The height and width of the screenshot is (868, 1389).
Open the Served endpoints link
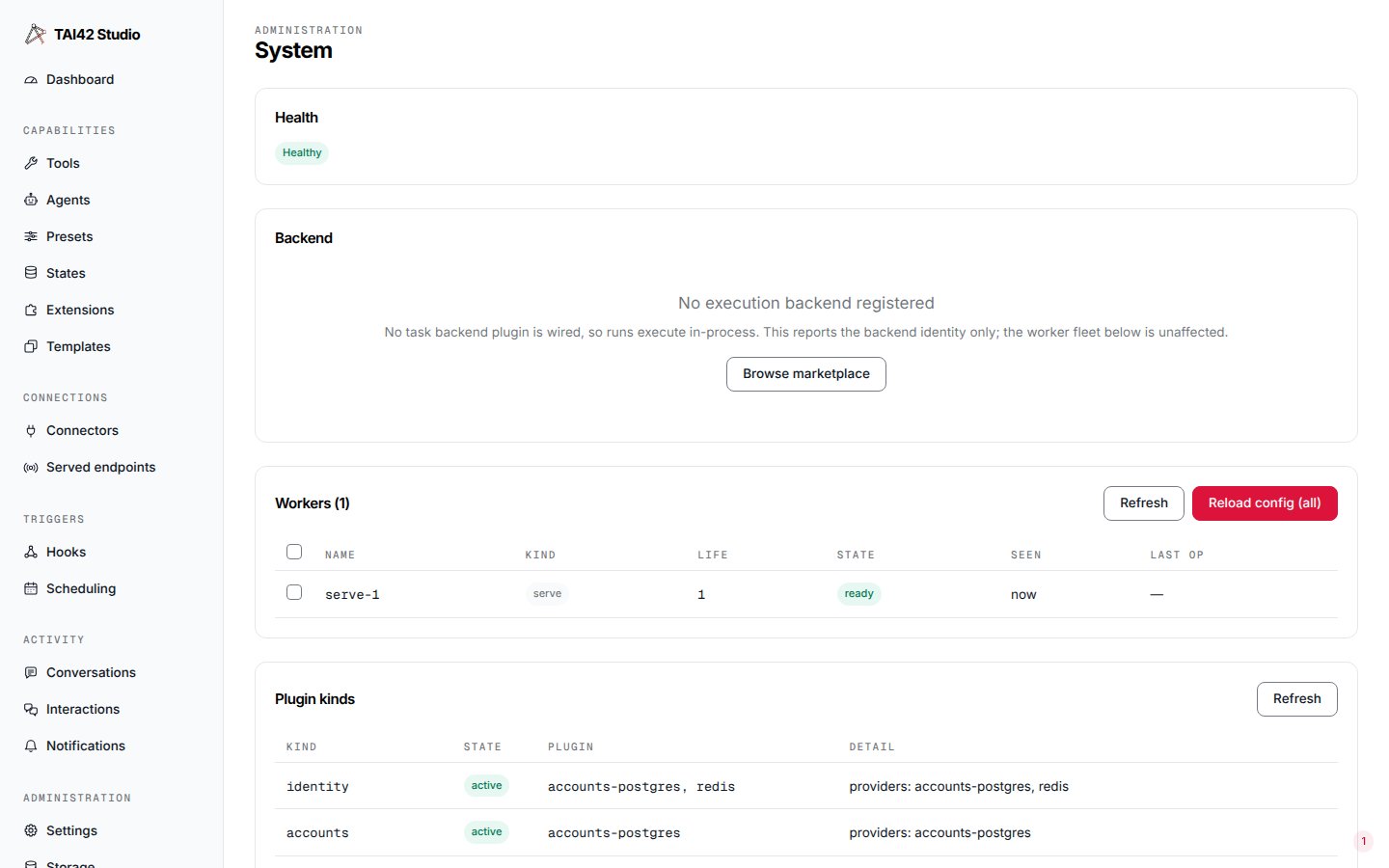coord(100,468)
